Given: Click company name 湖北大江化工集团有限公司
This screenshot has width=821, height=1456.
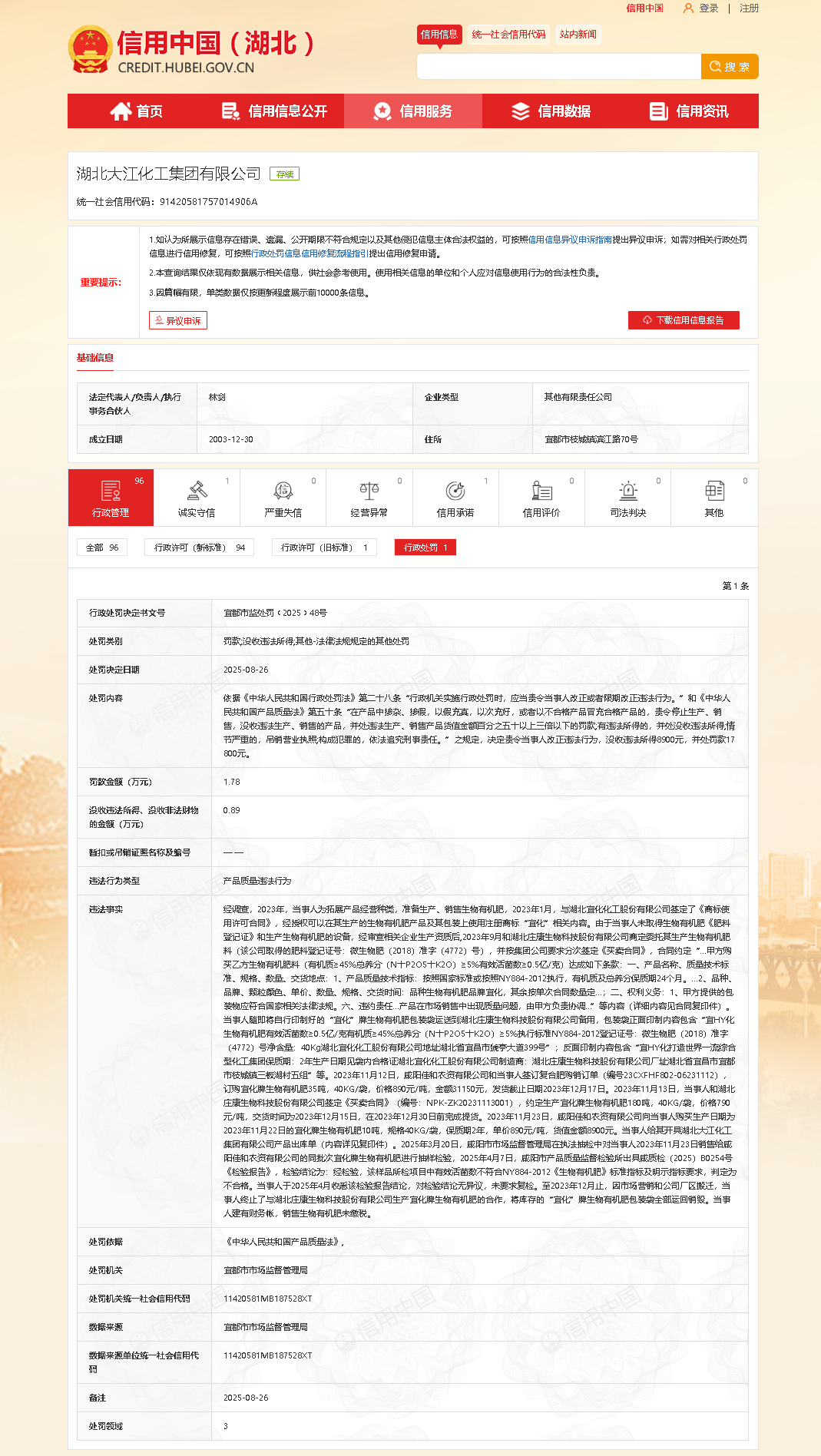Looking at the screenshot, I should 168,174.
